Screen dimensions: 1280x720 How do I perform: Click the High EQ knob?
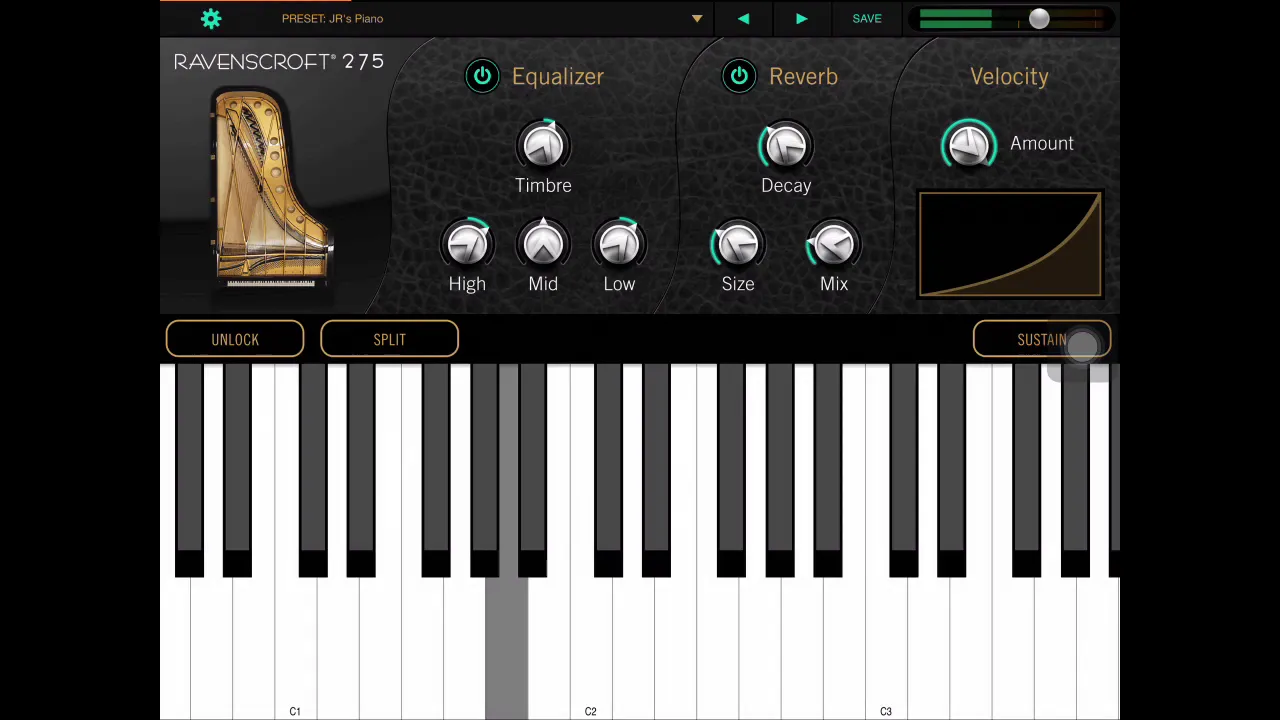tap(467, 244)
